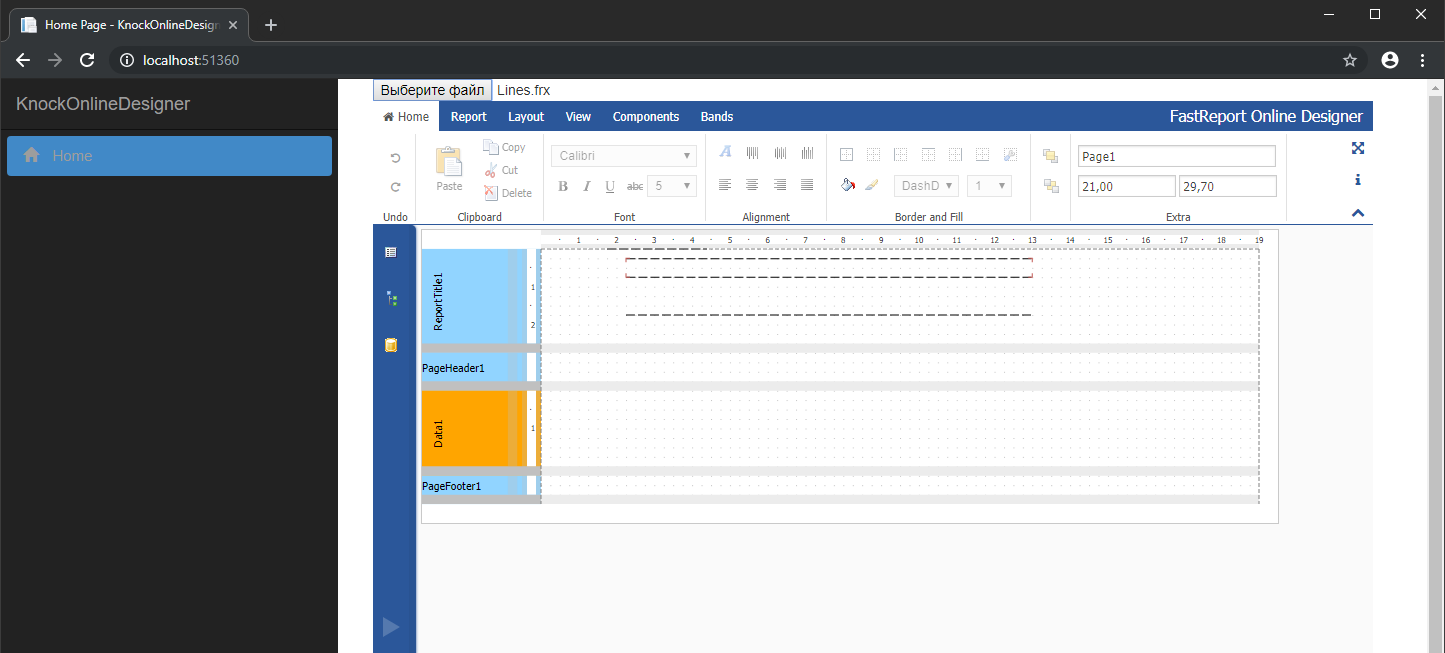
Task: Click the fill color paint bucket icon
Action: click(x=847, y=185)
